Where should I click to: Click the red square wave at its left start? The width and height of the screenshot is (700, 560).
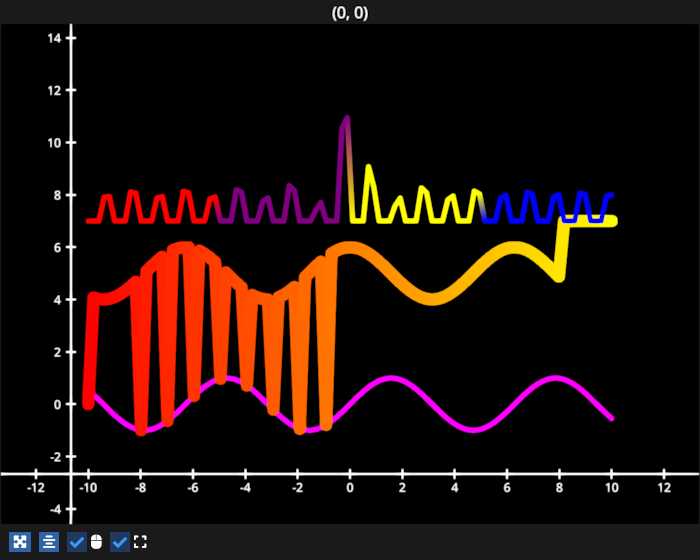click(x=90, y=220)
